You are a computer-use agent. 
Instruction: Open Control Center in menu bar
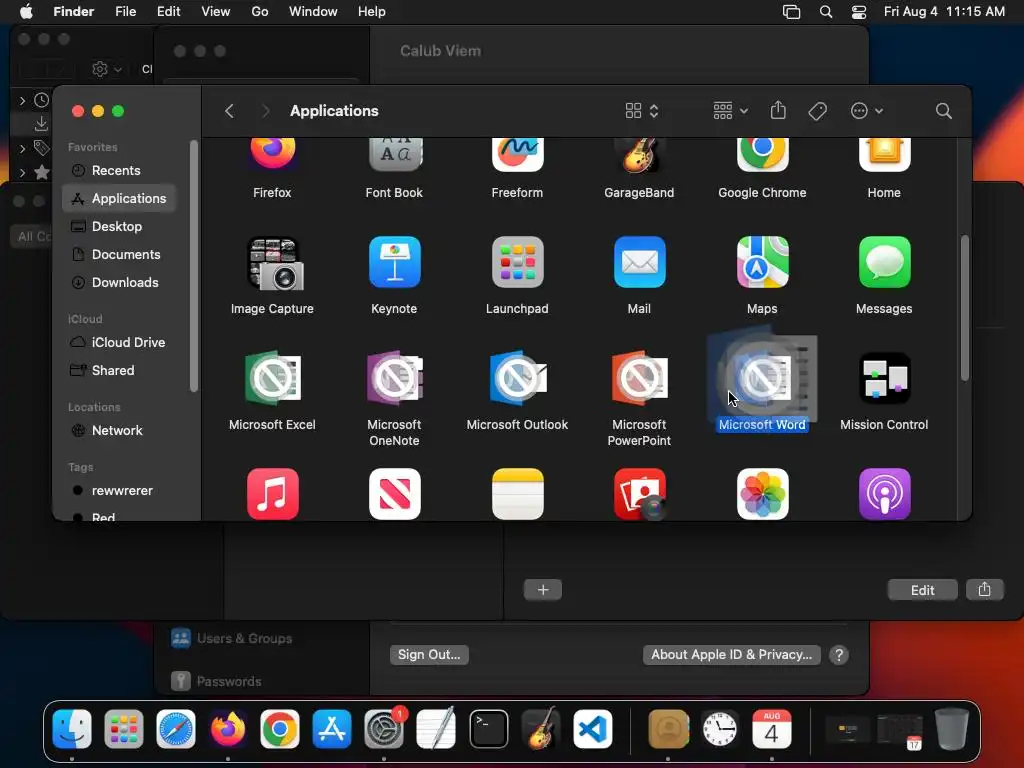(859, 11)
